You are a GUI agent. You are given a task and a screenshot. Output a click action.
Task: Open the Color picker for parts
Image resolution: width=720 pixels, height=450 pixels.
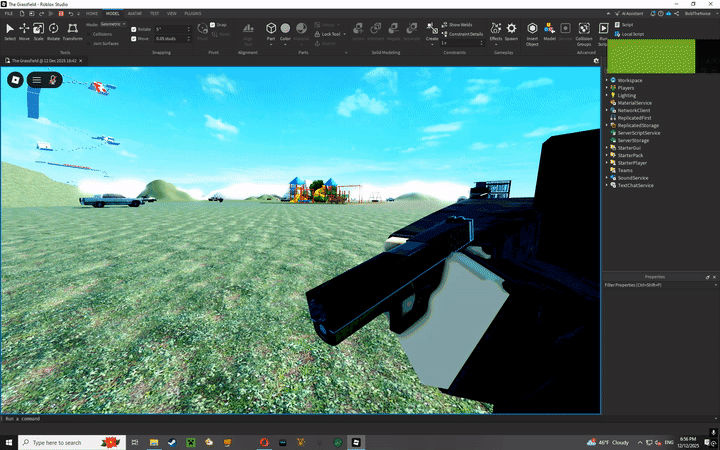[x=285, y=31]
